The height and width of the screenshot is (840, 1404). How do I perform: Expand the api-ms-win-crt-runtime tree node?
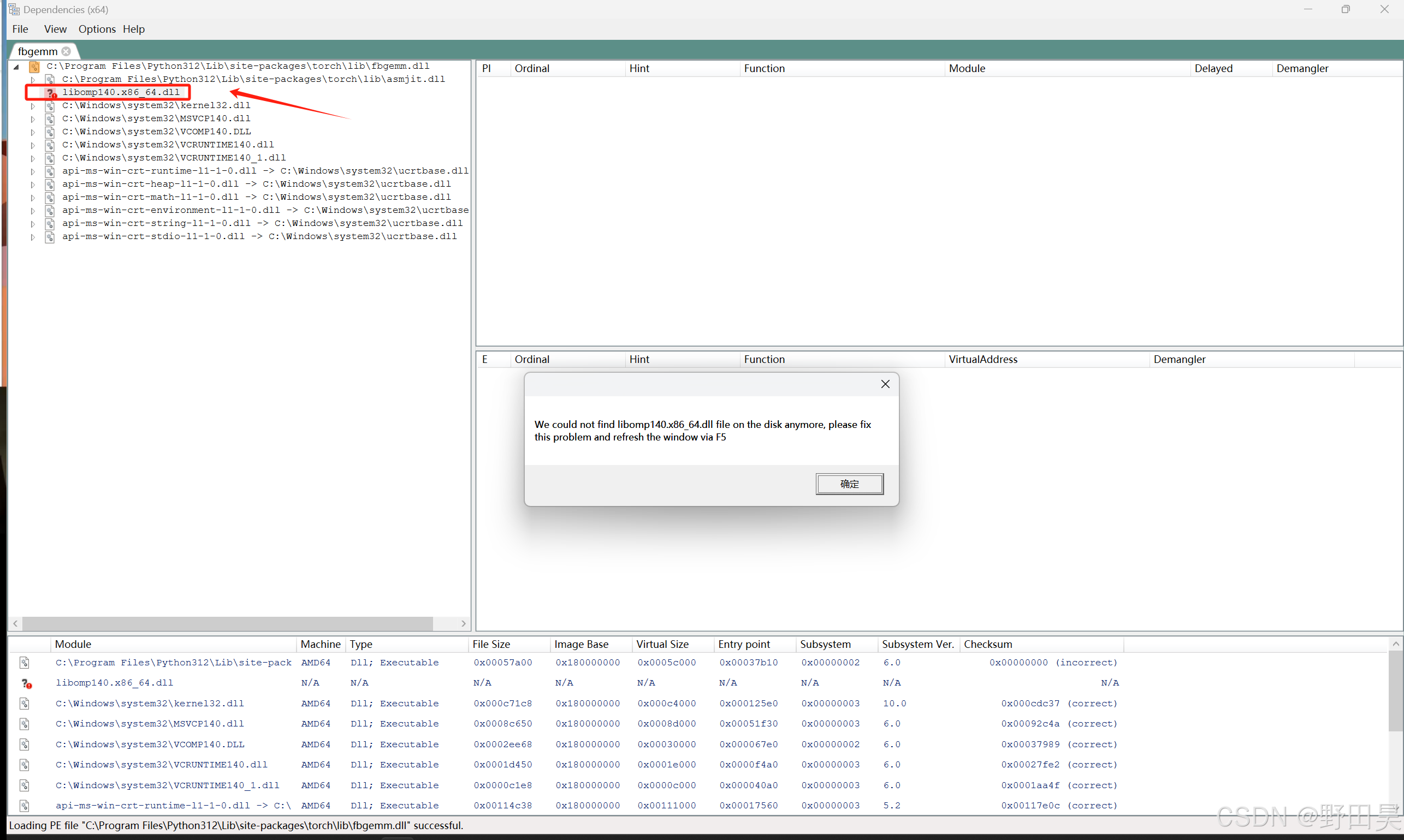pyautogui.click(x=33, y=171)
